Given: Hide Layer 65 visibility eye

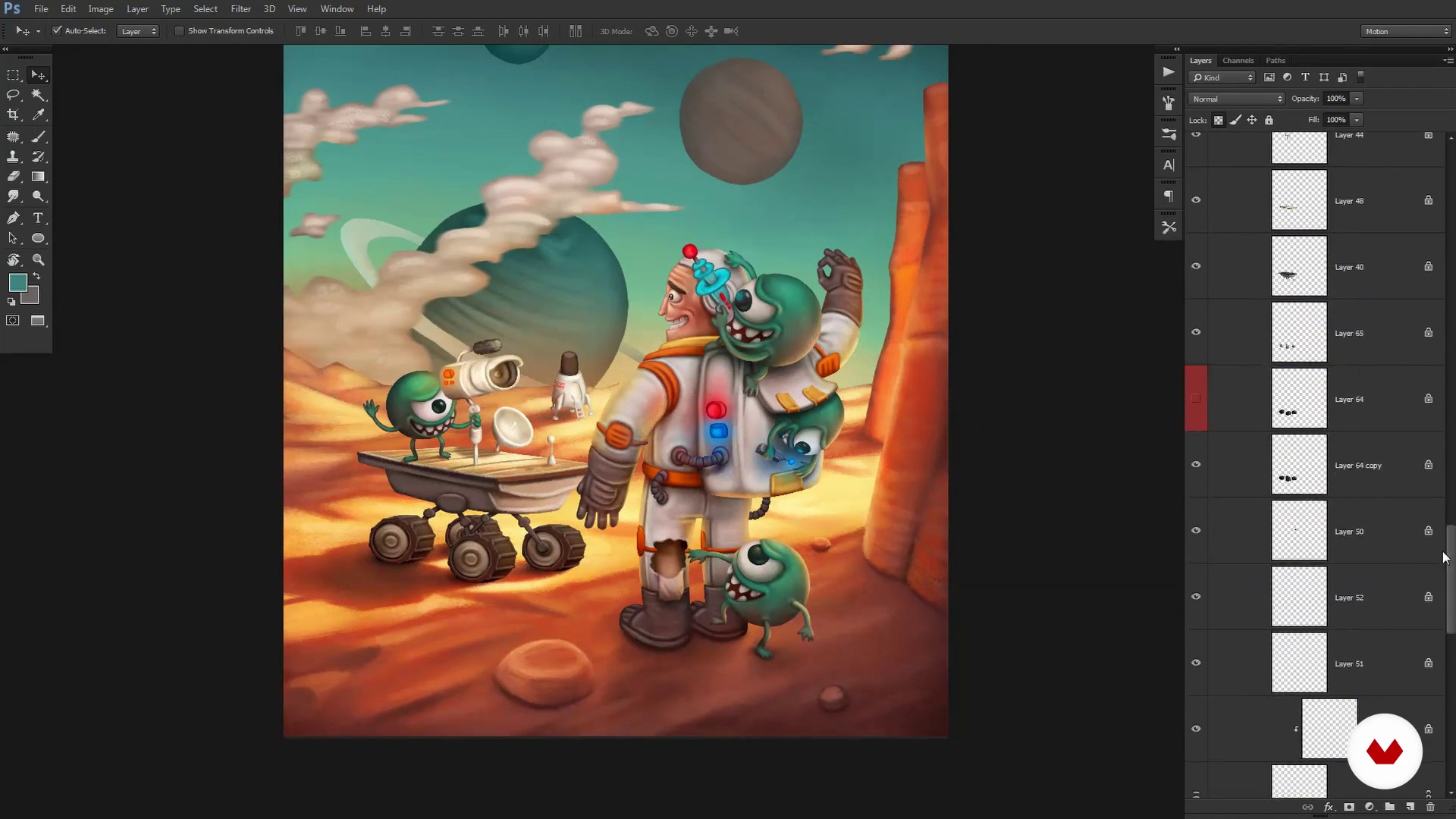Looking at the screenshot, I should point(1196,332).
